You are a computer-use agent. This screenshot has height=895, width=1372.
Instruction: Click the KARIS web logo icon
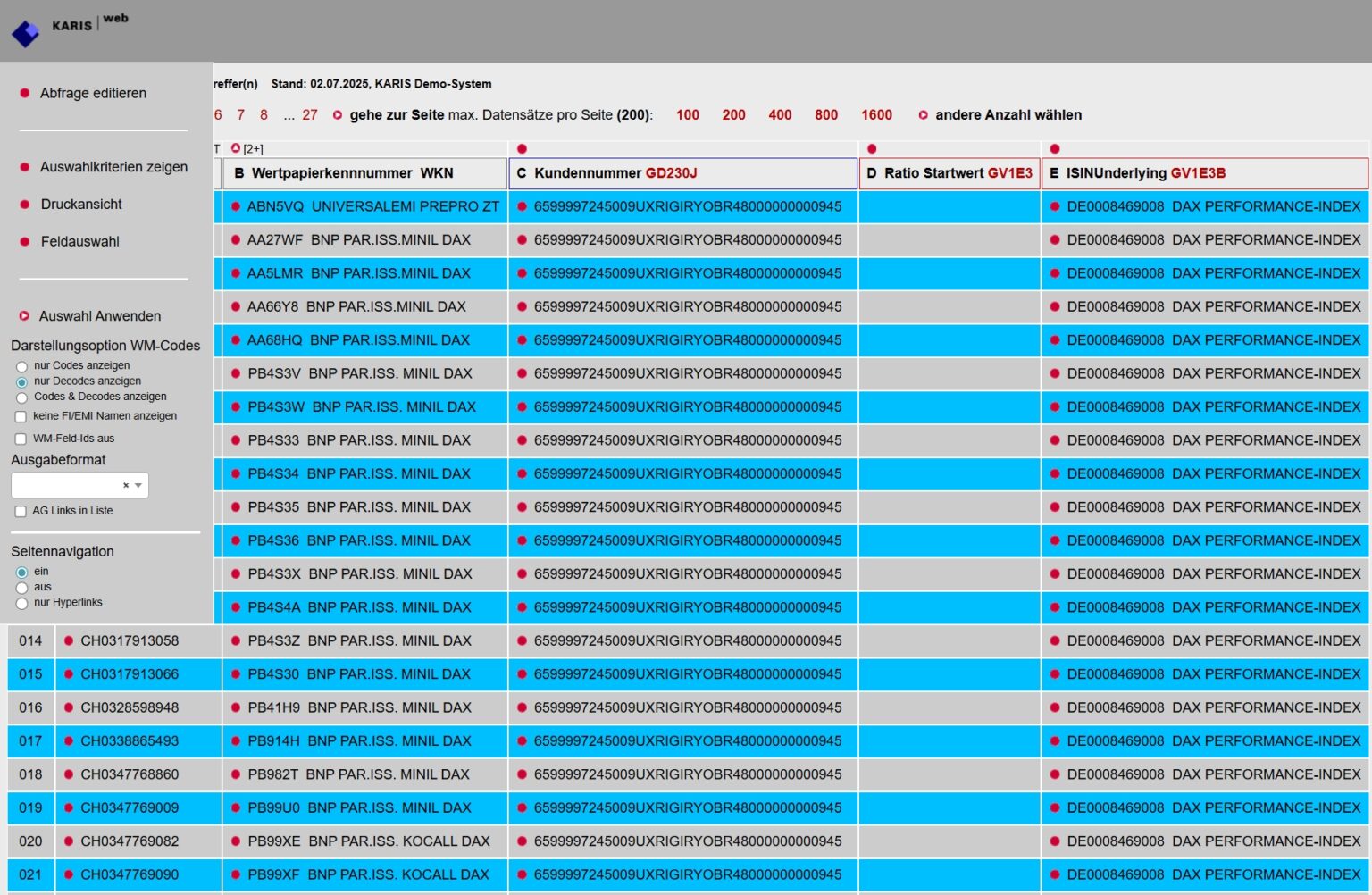point(25,34)
